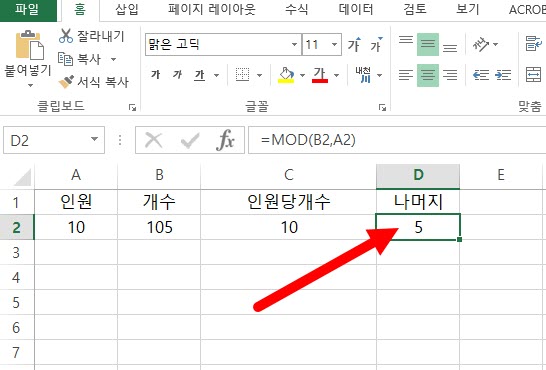Click the wrap text icon
Viewport: 546px width, 370px height.
tap(533, 44)
